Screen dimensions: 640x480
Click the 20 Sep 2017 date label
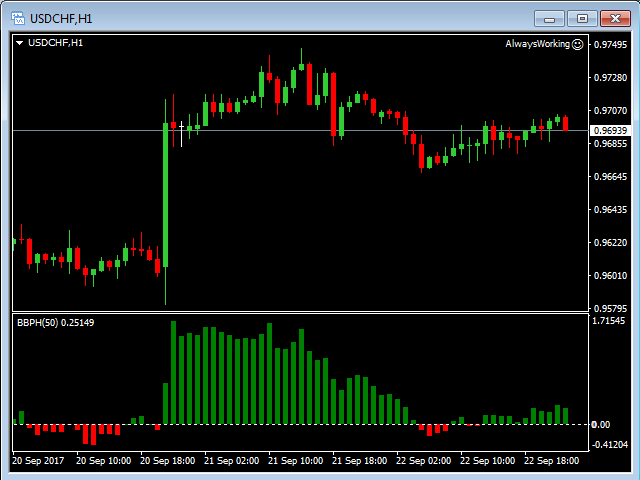[38, 461]
